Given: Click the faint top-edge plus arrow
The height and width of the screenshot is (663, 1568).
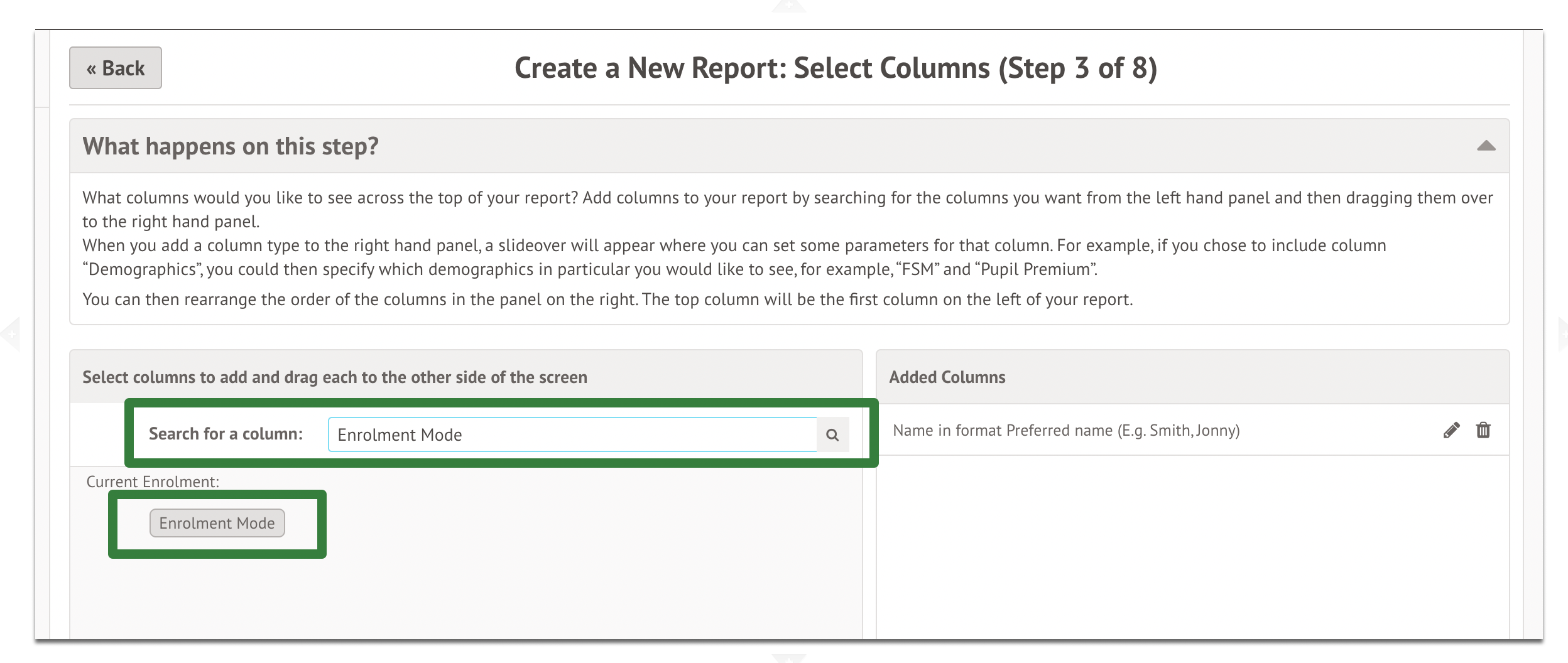Looking at the screenshot, I should tap(788, 6).
